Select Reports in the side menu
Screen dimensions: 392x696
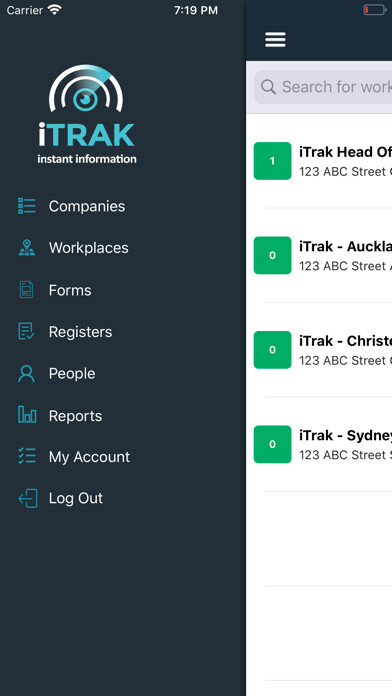[x=75, y=416]
